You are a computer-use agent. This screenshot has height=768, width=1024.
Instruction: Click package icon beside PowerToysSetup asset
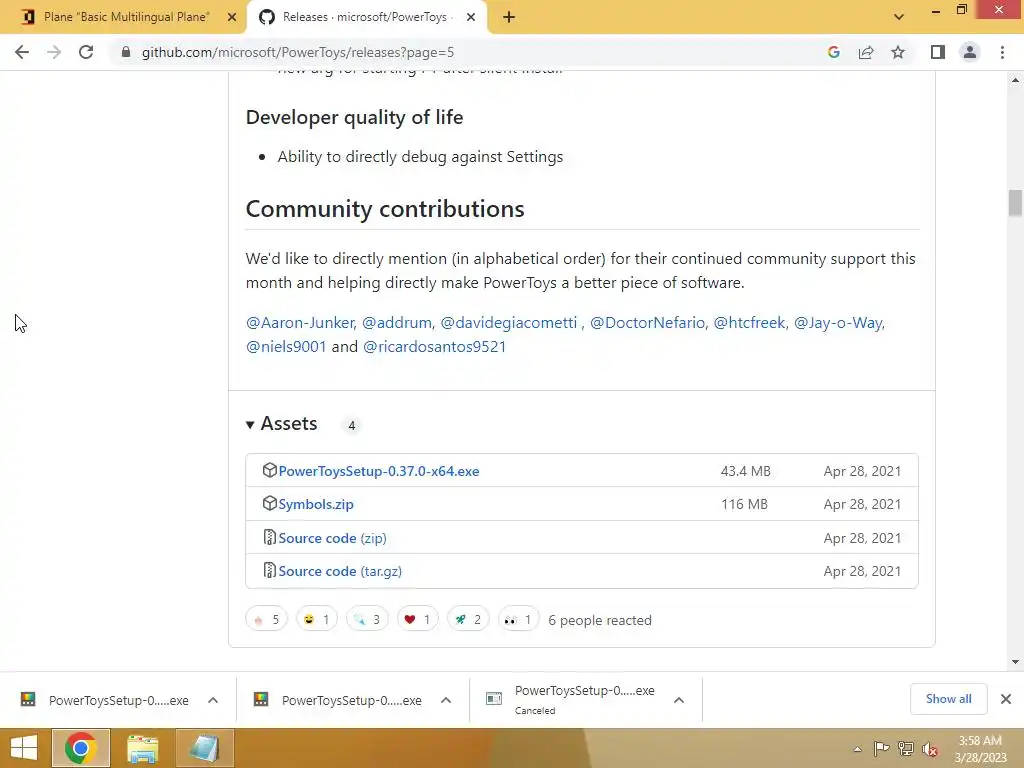click(269, 470)
